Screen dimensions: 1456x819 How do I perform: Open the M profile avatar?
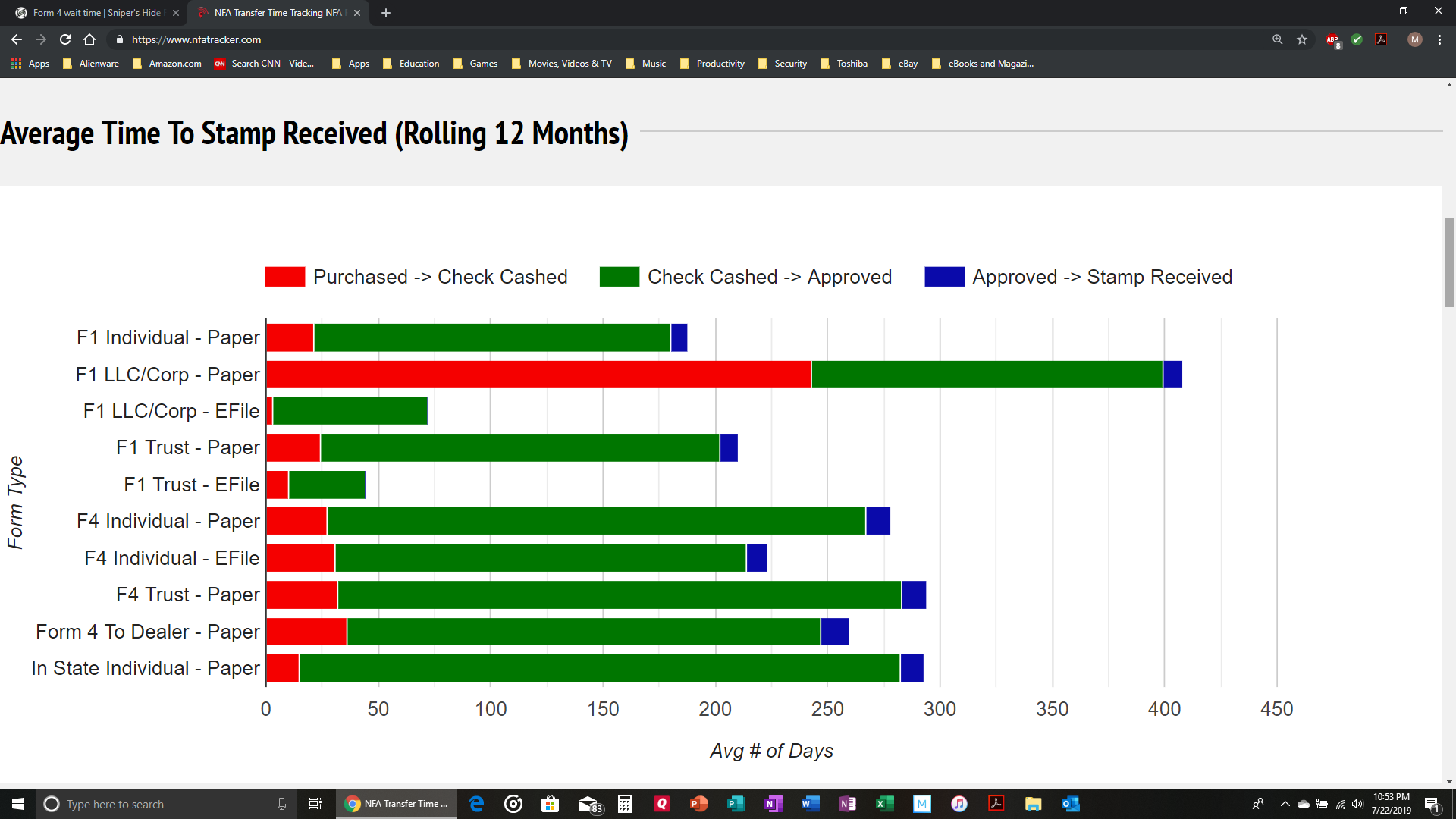click(1415, 39)
